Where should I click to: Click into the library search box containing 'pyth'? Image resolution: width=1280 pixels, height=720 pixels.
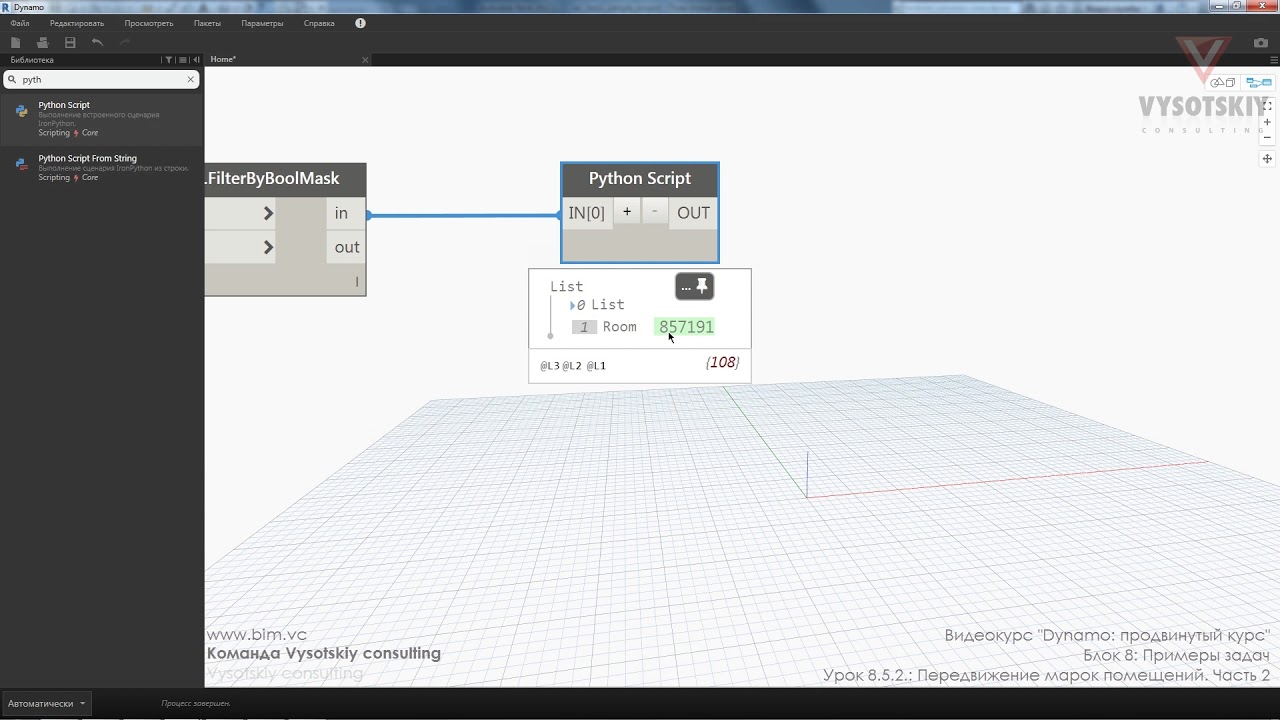pyautogui.click(x=101, y=79)
